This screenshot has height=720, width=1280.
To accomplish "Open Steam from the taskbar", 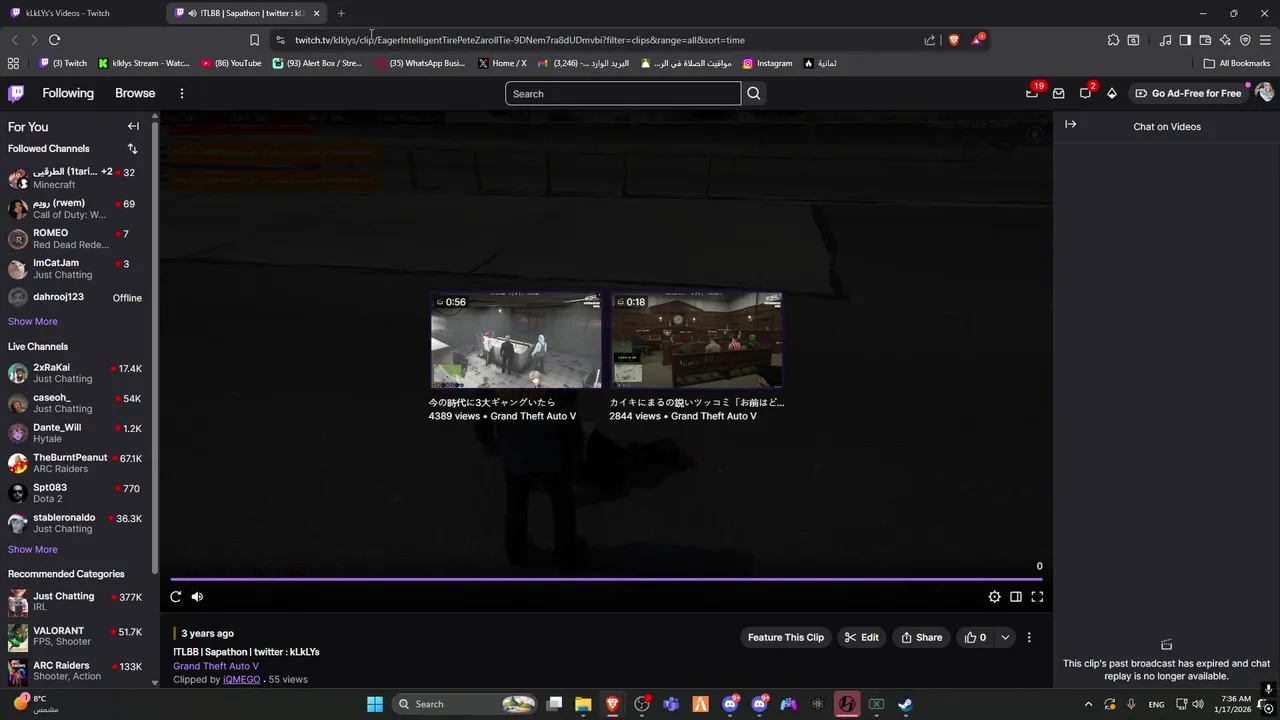I will [x=905, y=704].
